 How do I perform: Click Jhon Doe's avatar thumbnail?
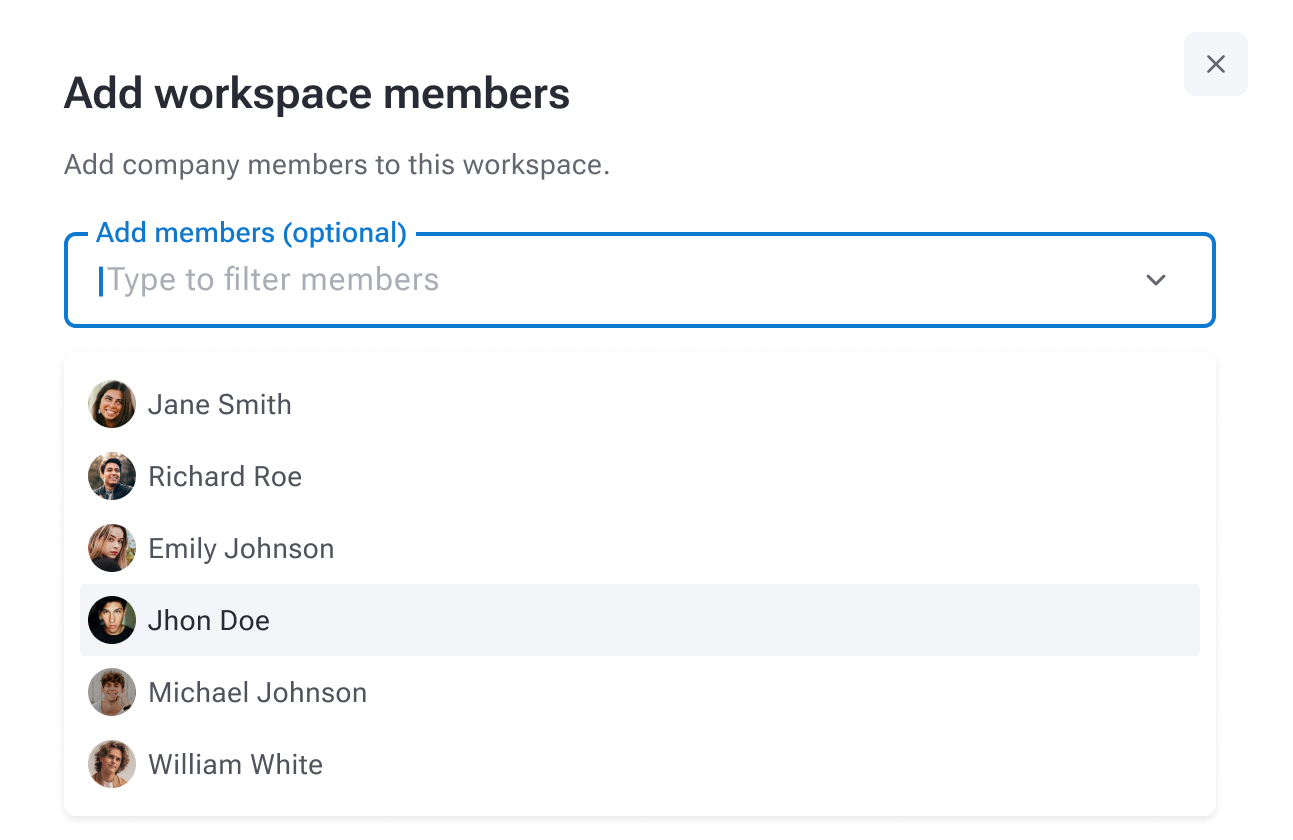coord(112,620)
